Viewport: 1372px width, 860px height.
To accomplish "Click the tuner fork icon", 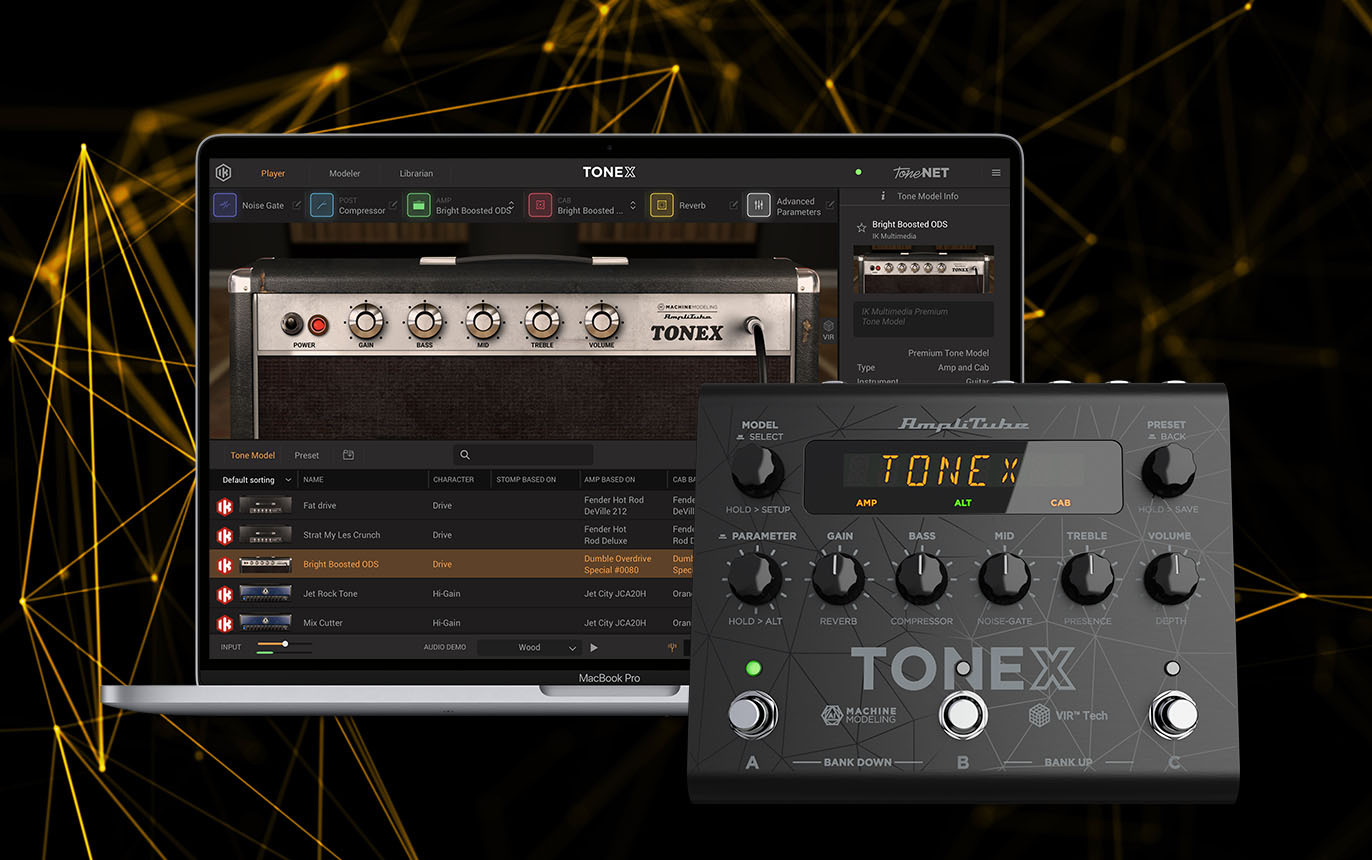I will (672, 647).
